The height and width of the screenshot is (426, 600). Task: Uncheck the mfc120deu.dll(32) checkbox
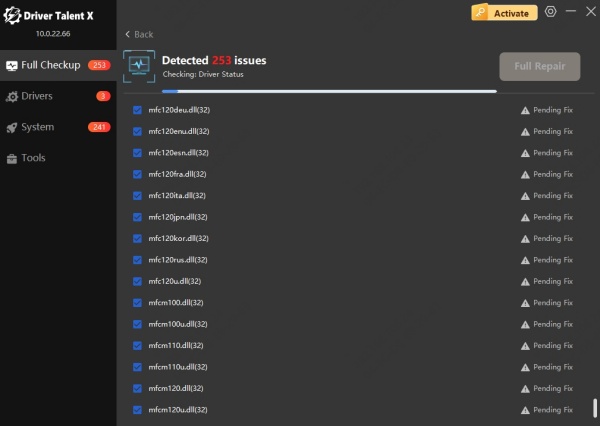[138, 110]
